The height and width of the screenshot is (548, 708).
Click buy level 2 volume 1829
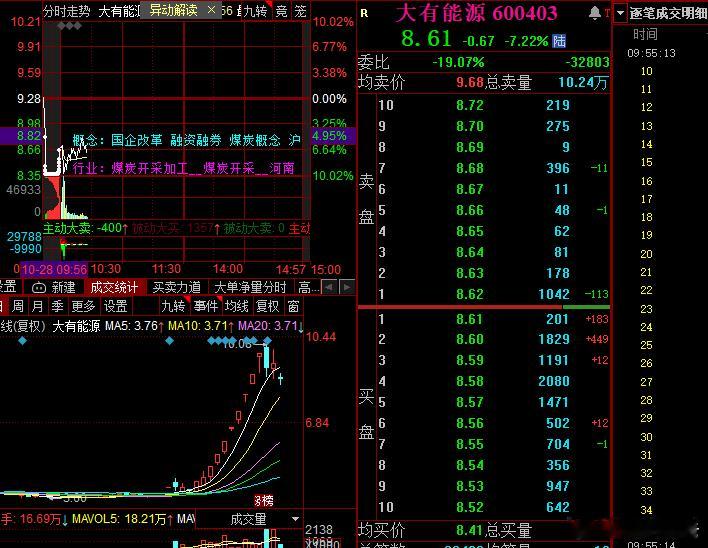point(554,339)
